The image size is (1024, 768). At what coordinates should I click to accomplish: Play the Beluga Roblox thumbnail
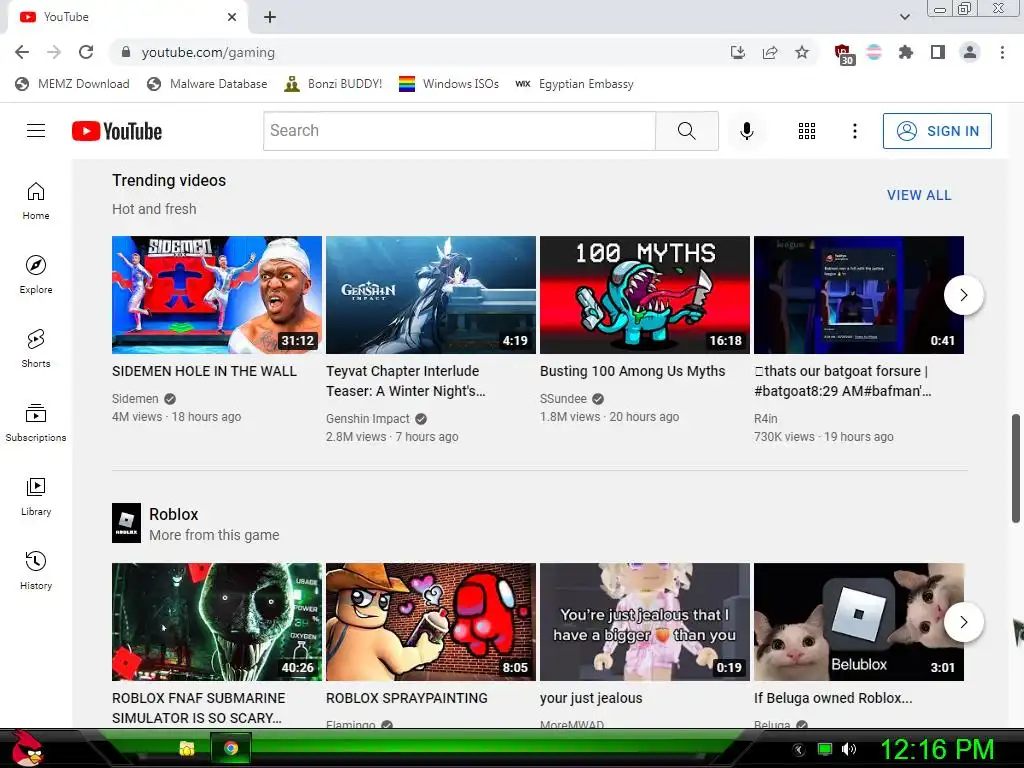click(x=859, y=622)
